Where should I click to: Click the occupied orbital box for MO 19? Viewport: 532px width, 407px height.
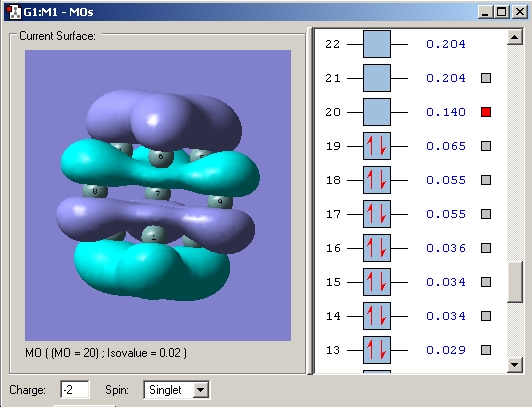coord(377,146)
